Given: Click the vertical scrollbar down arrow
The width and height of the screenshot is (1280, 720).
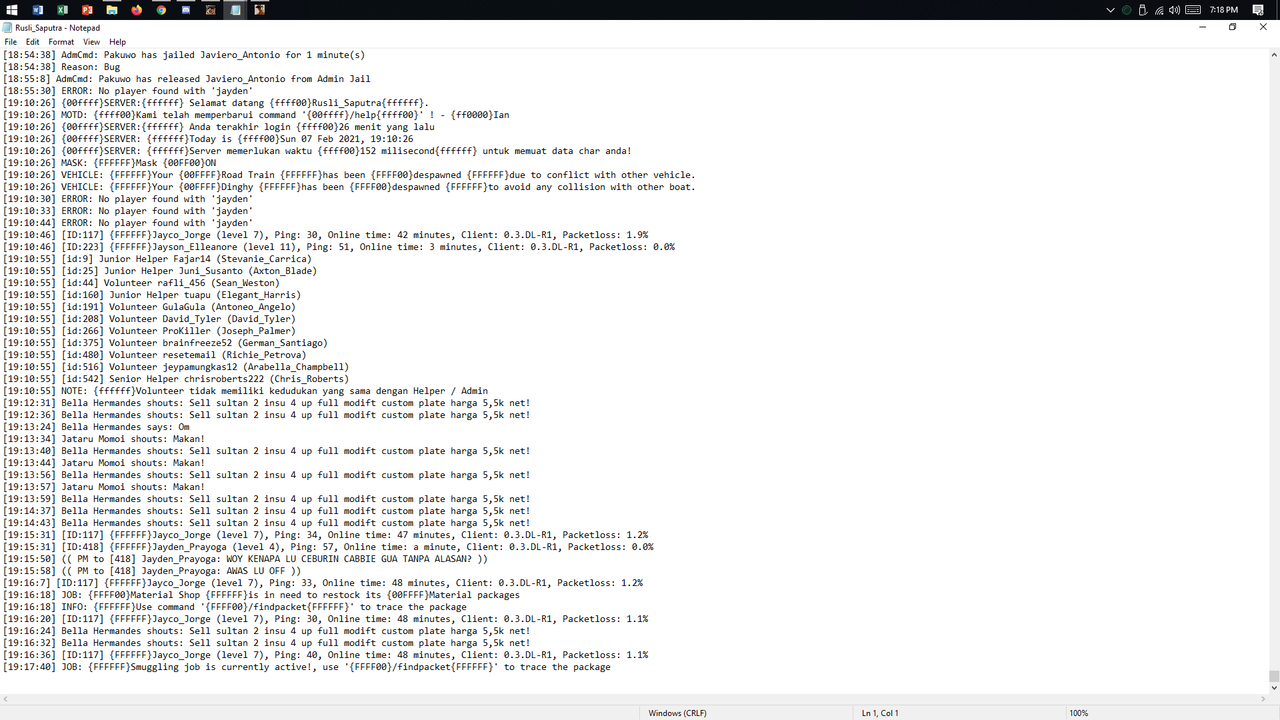Looking at the screenshot, I should pos(1274,688).
